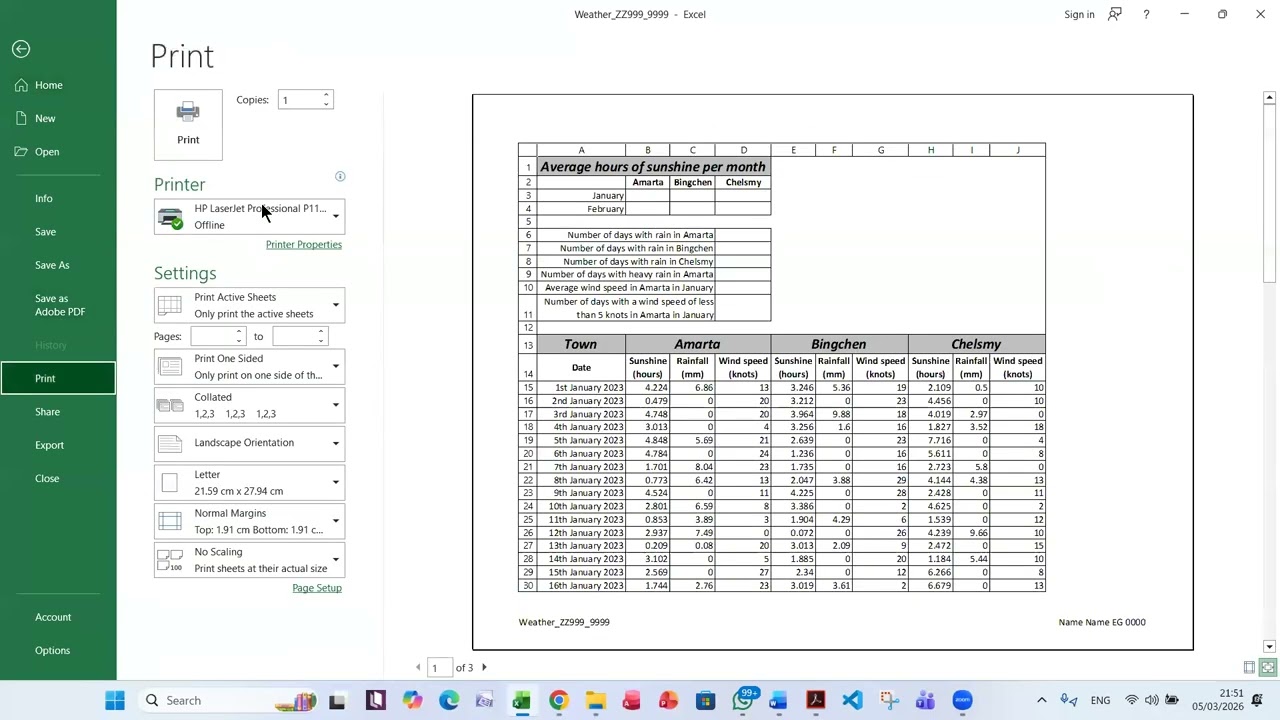Open Help question mark icon
The width and height of the screenshot is (1280, 720).
(1146, 14)
